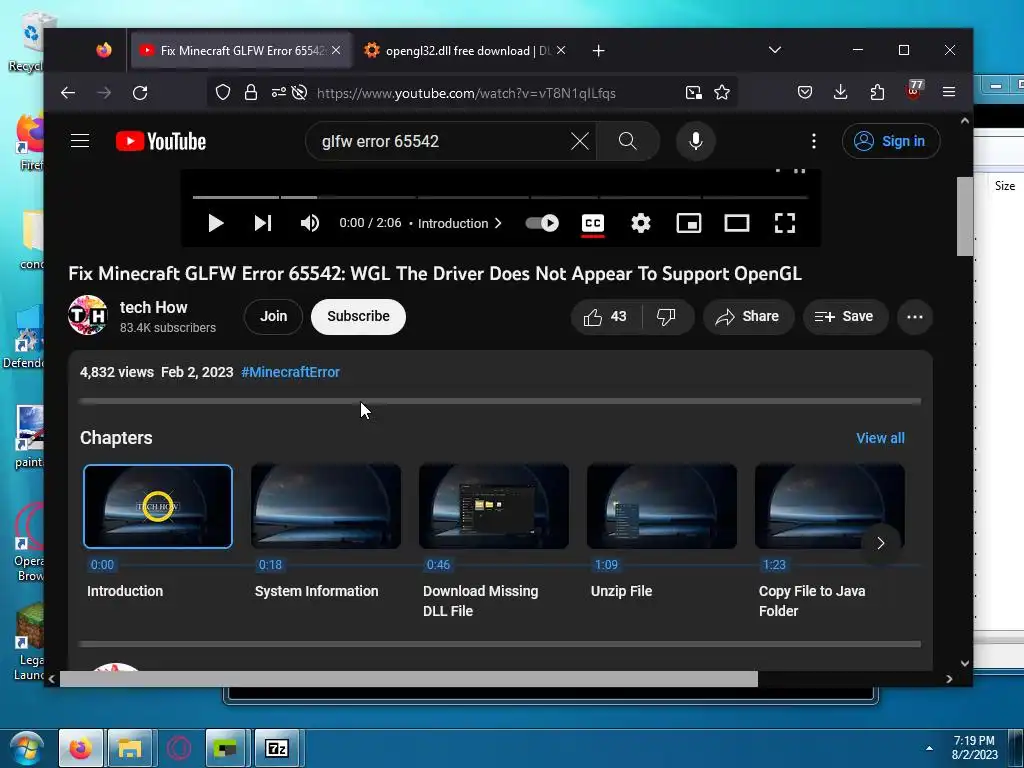Share the video
The image size is (1024, 768).
(x=748, y=317)
